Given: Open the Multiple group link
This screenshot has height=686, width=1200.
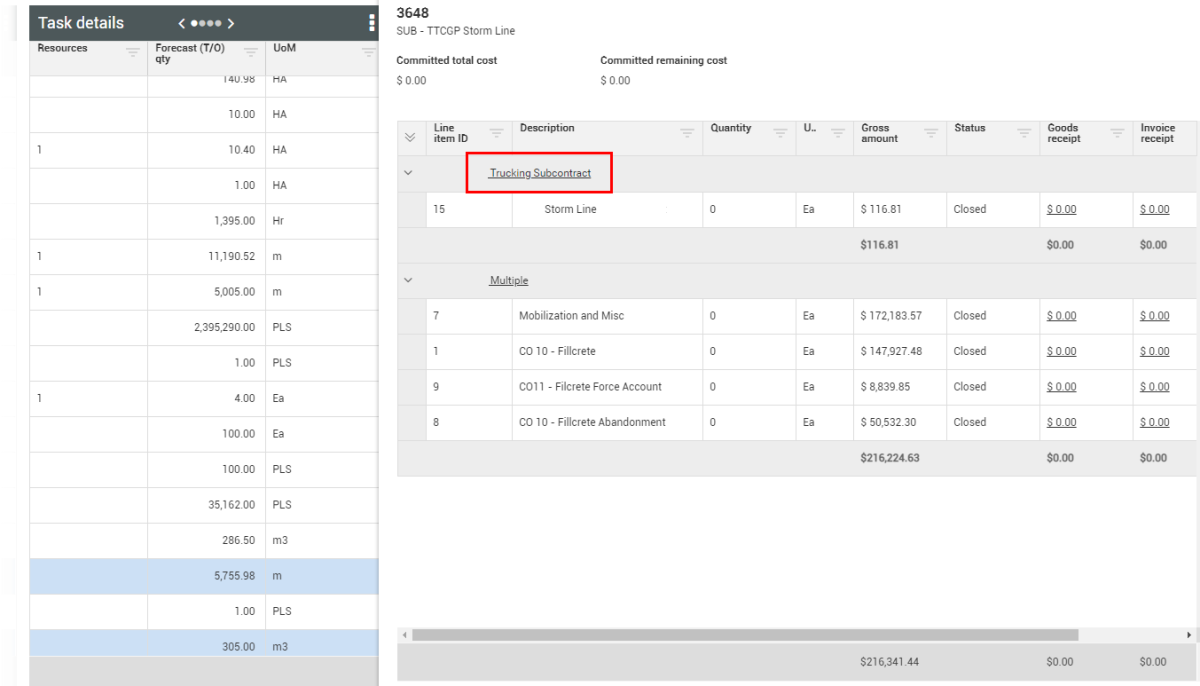Looking at the screenshot, I should (508, 281).
